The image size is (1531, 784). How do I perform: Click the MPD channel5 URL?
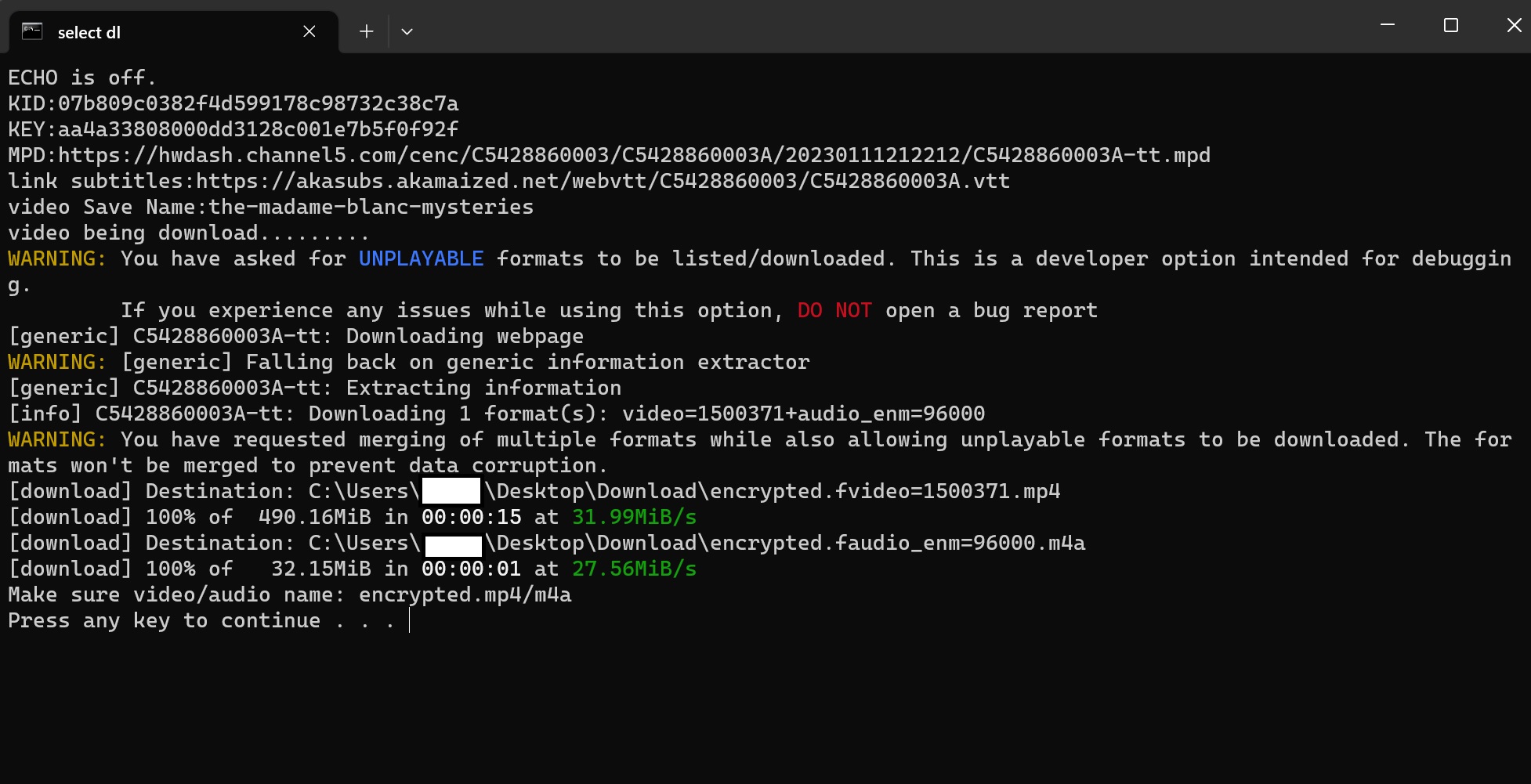[635, 155]
